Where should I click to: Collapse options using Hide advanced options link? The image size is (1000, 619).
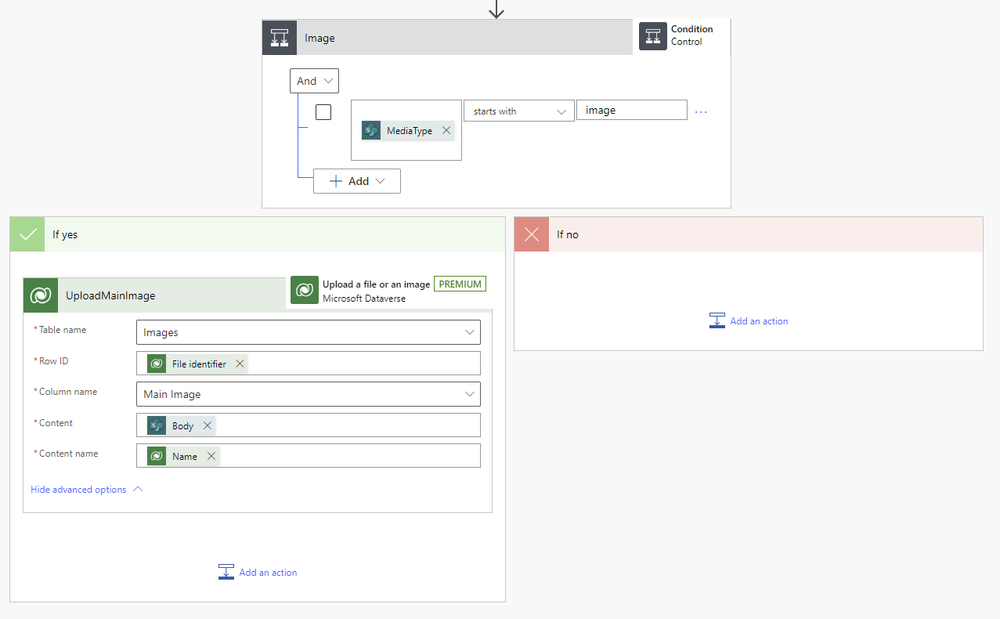tap(80, 489)
